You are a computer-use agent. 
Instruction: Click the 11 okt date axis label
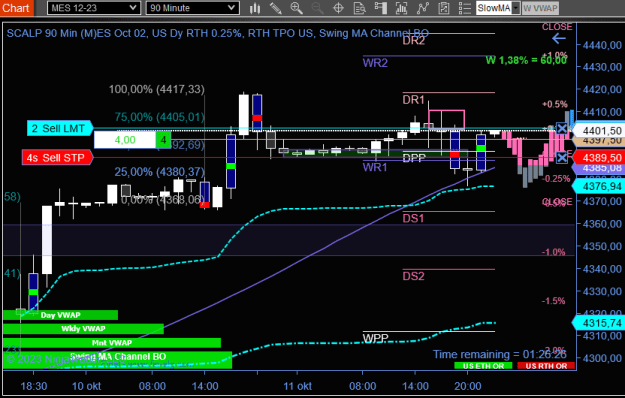297,386
